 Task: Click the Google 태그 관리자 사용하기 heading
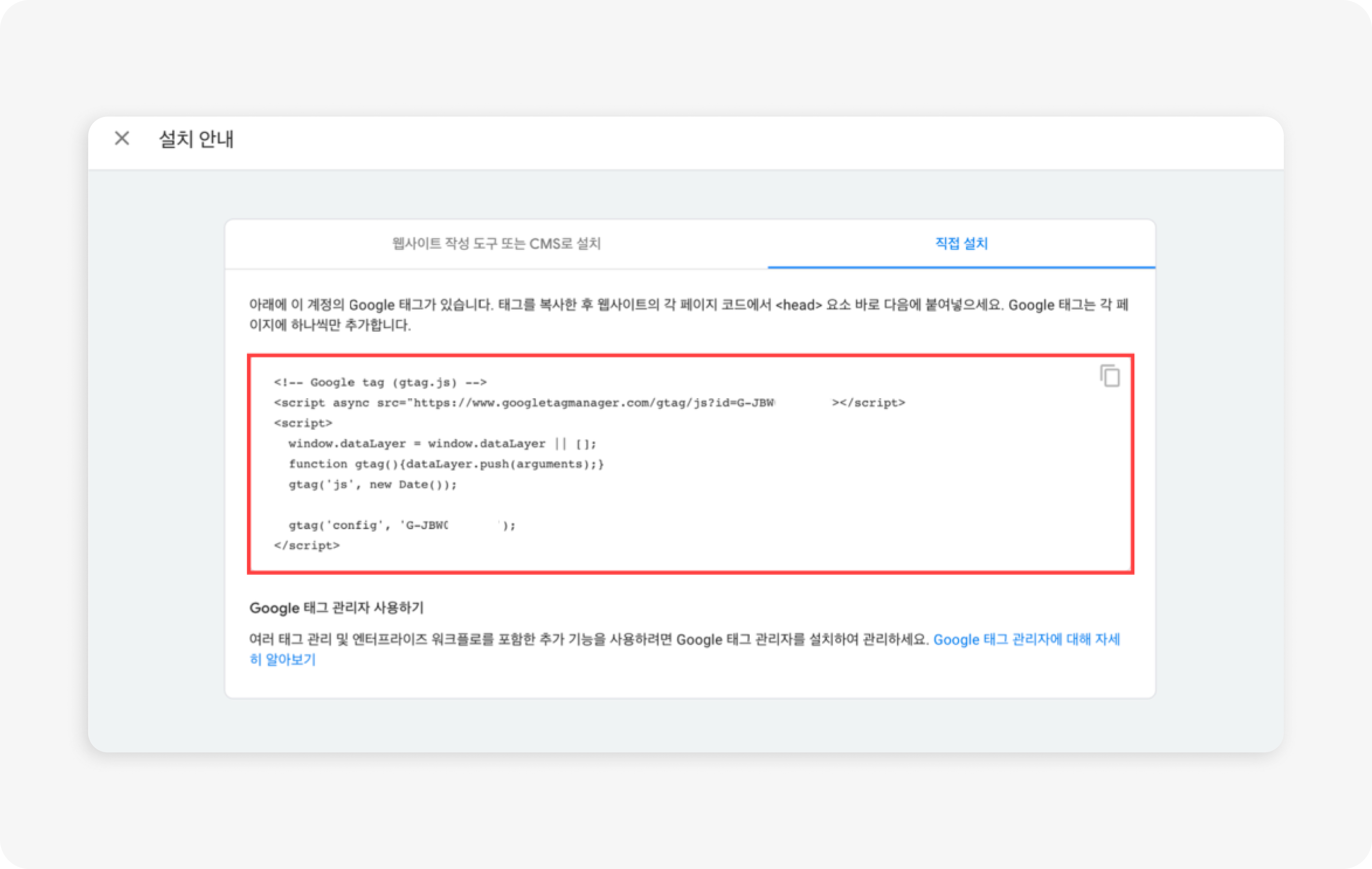click(336, 608)
